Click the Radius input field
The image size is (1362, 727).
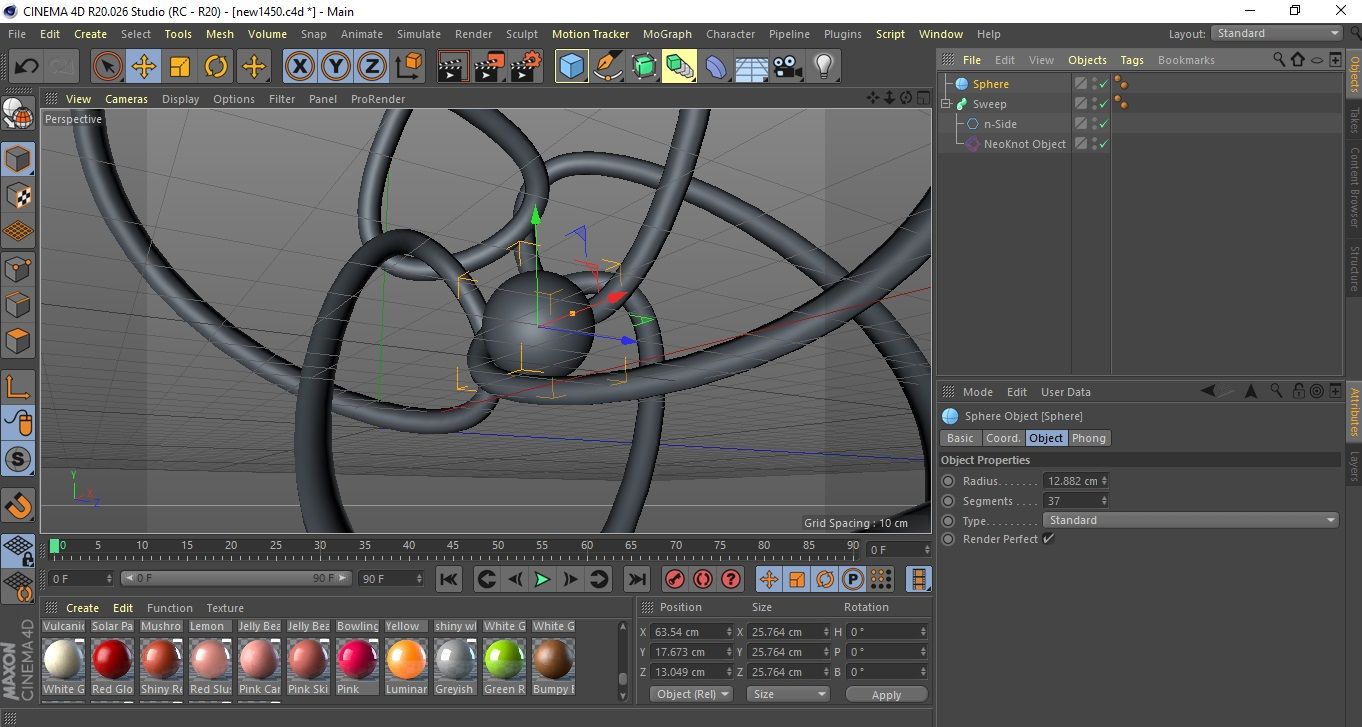(x=1071, y=481)
